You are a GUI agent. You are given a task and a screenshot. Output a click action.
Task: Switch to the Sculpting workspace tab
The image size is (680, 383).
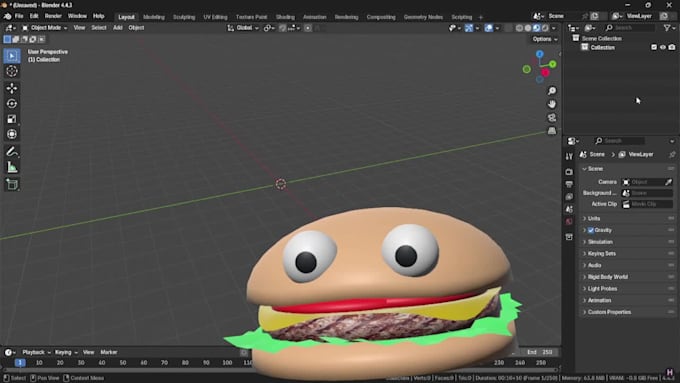click(184, 17)
